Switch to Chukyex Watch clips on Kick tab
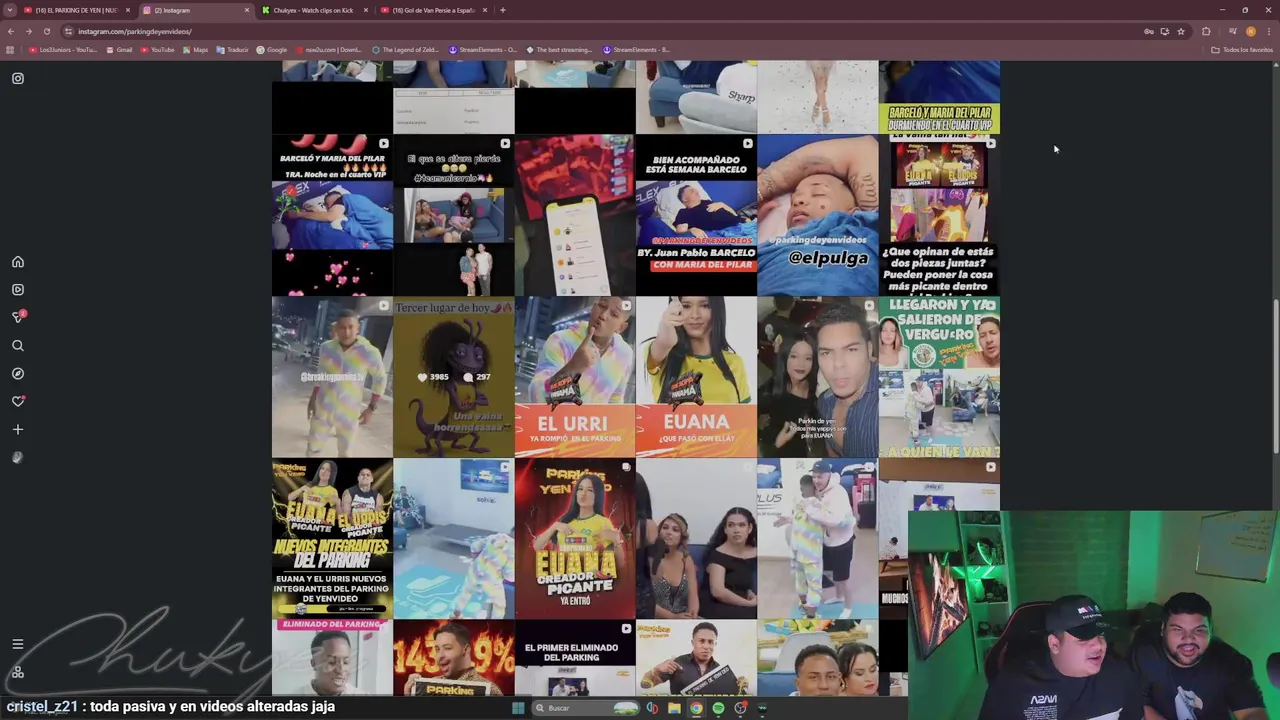 pyautogui.click(x=315, y=10)
